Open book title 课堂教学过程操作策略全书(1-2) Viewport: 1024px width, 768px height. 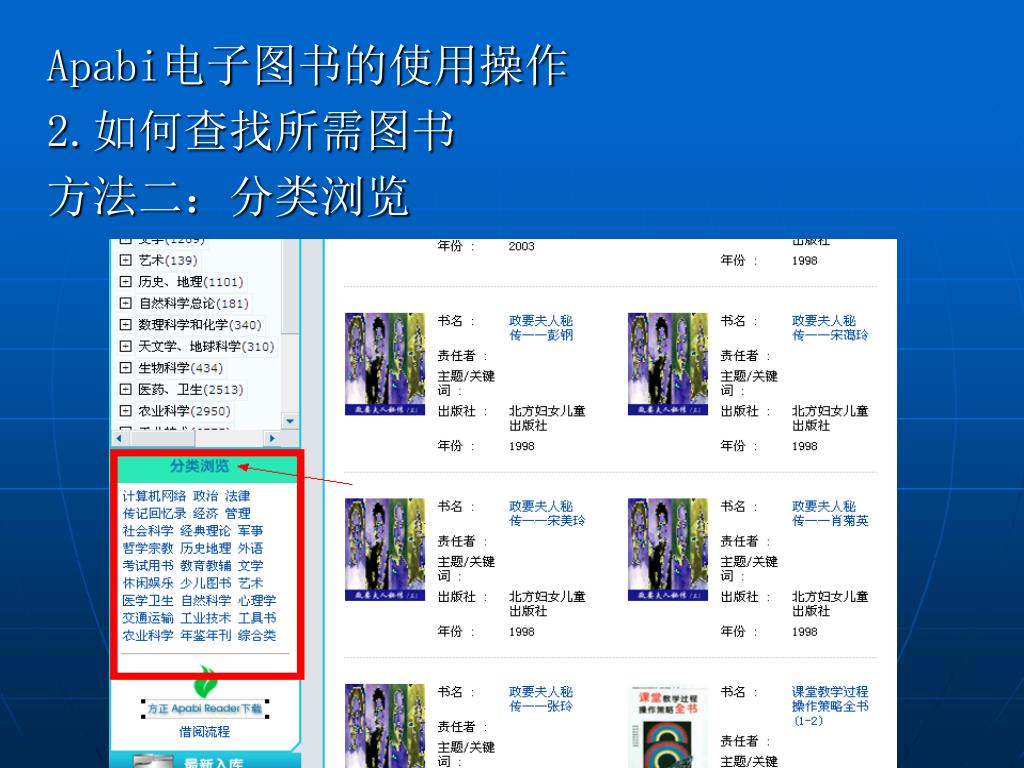click(x=830, y=706)
